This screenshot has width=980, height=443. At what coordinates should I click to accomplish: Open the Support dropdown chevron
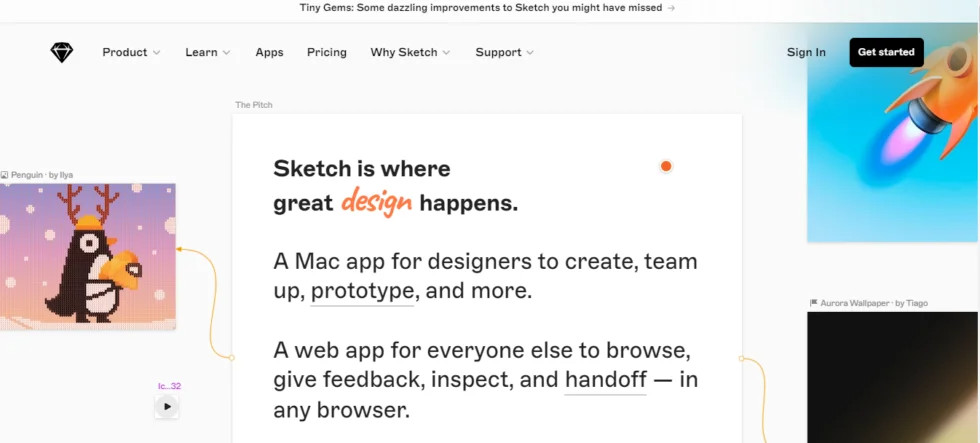click(x=530, y=53)
